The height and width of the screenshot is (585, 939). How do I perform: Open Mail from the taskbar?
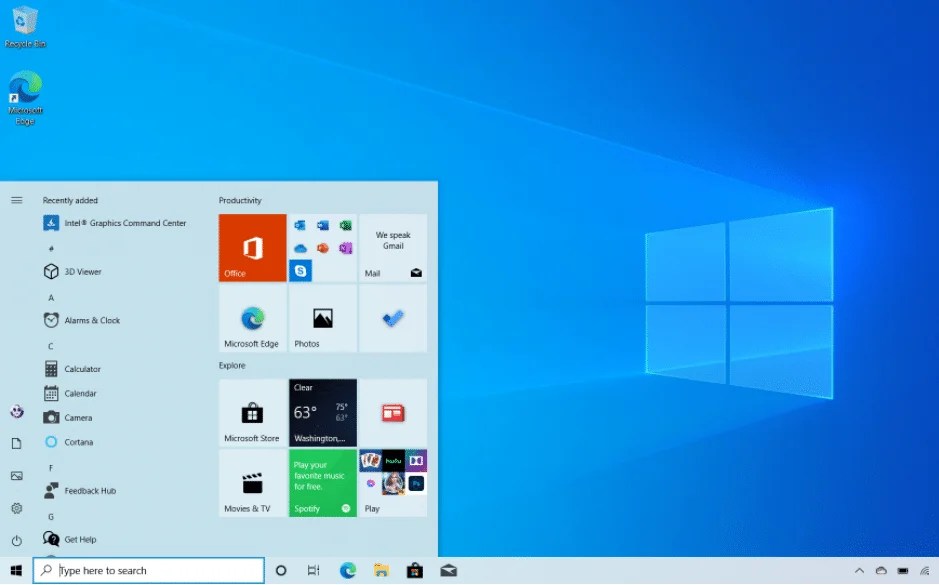(449, 571)
